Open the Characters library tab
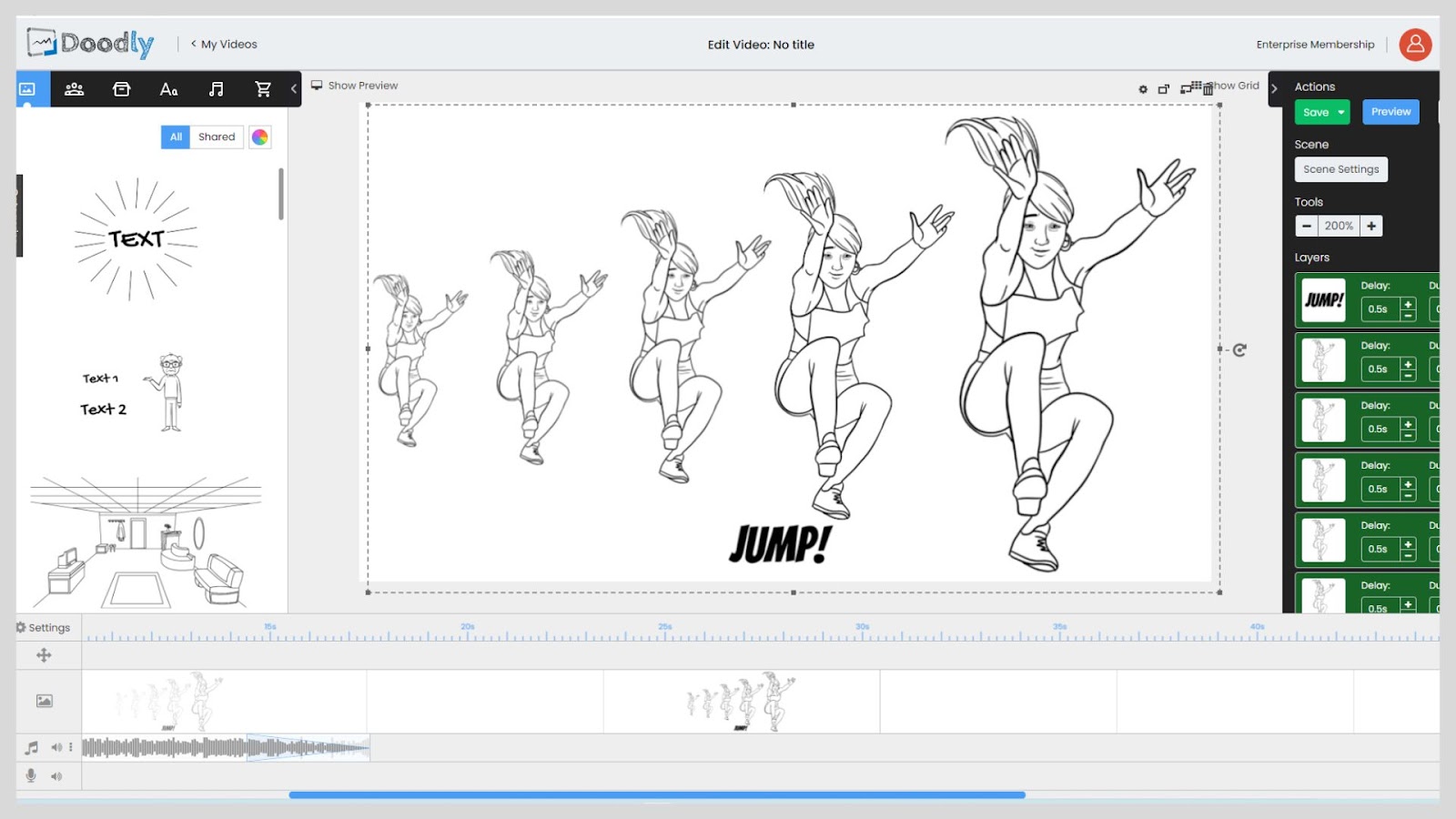Image resolution: width=1456 pixels, height=819 pixels. pos(75,89)
